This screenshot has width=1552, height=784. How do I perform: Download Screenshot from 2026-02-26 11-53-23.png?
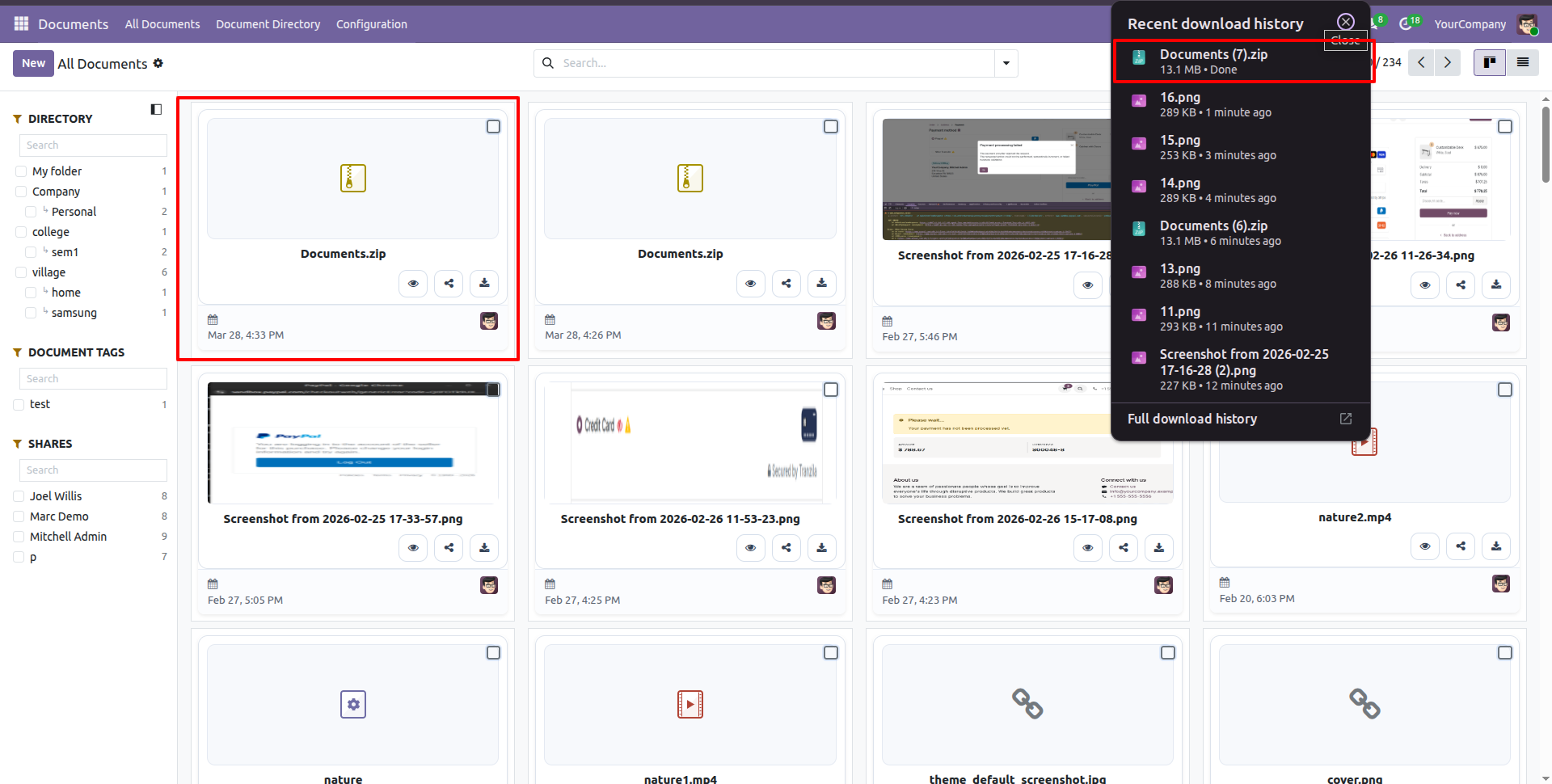pos(822,548)
